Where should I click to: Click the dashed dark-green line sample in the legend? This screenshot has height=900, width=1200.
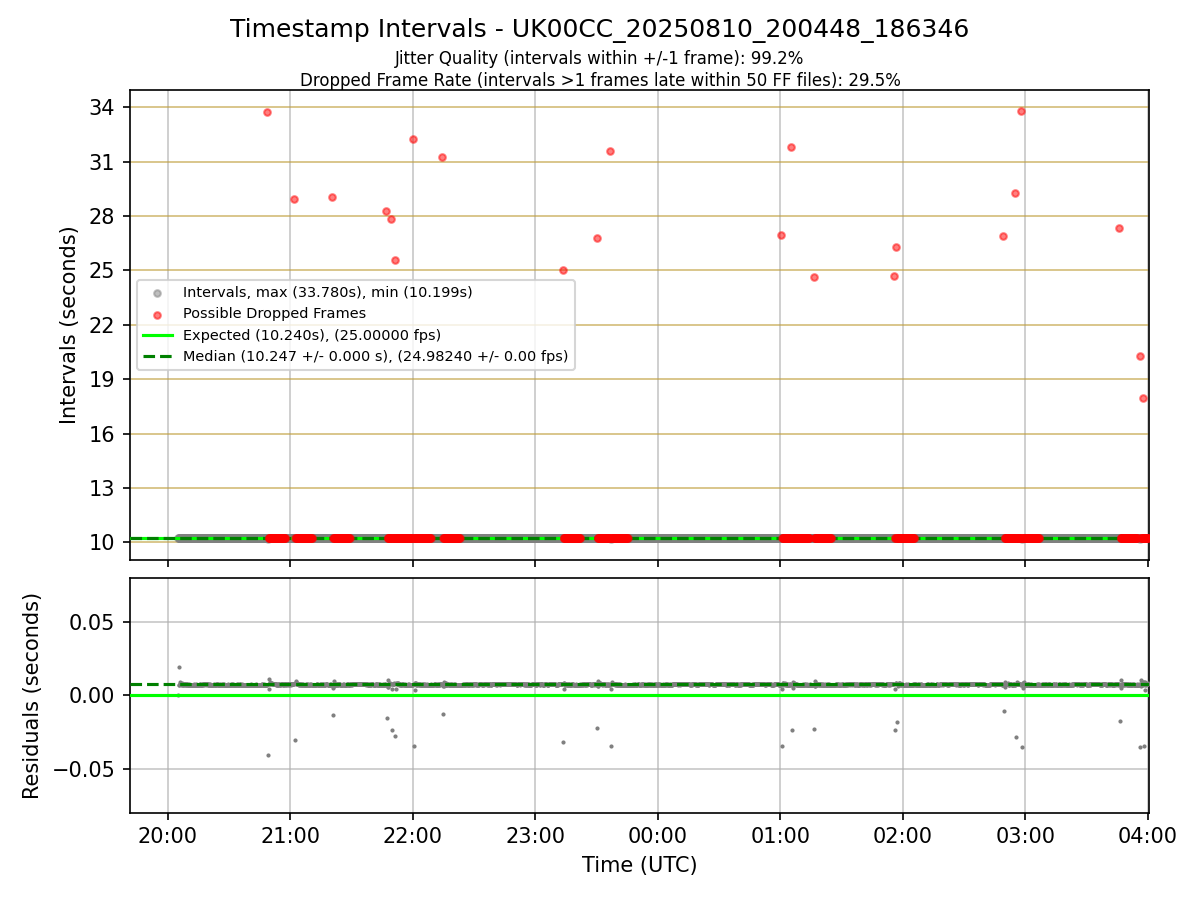pos(157,356)
